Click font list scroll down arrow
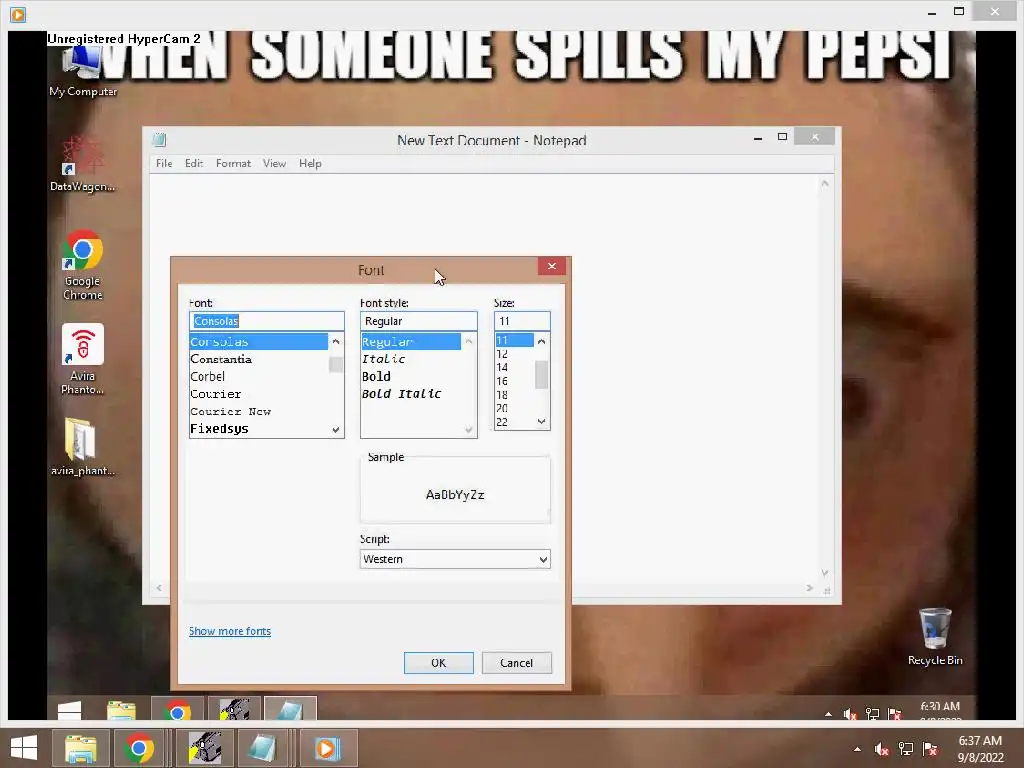This screenshot has height=768, width=1024. coord(336,430)
